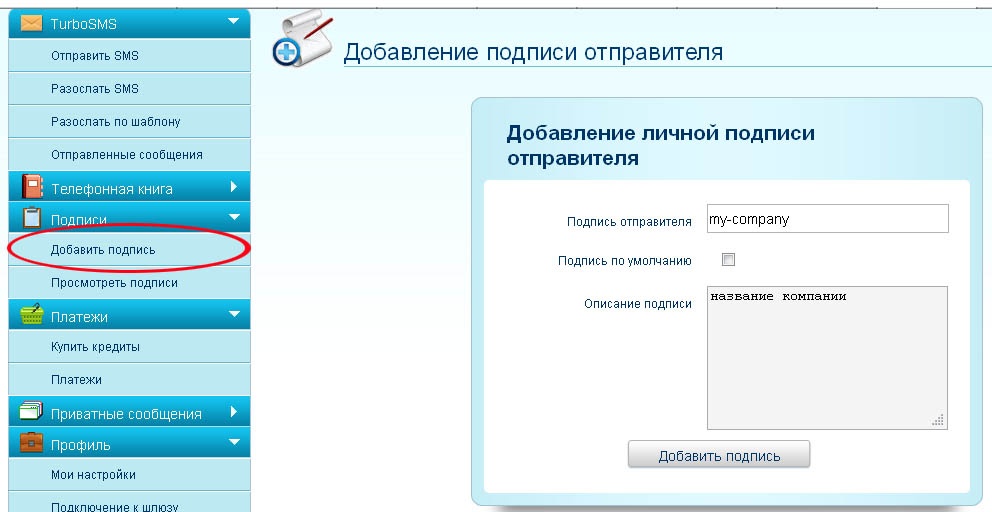Viewport: 992px width, 512px height.
Task: Click the 'Подпись отправителя' text field
Action: click(826, 219)
